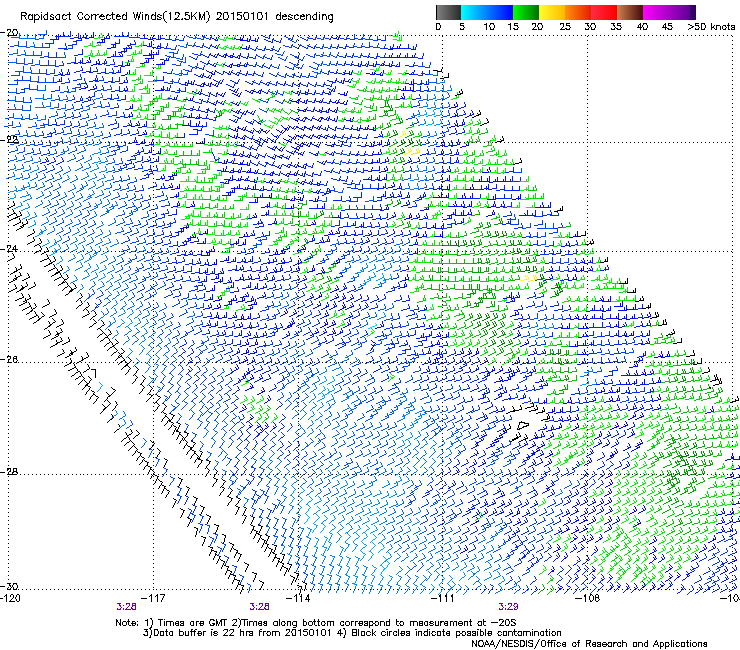
Task: Click the '-30' latitude axis label
Action: [x=9, y=586]
